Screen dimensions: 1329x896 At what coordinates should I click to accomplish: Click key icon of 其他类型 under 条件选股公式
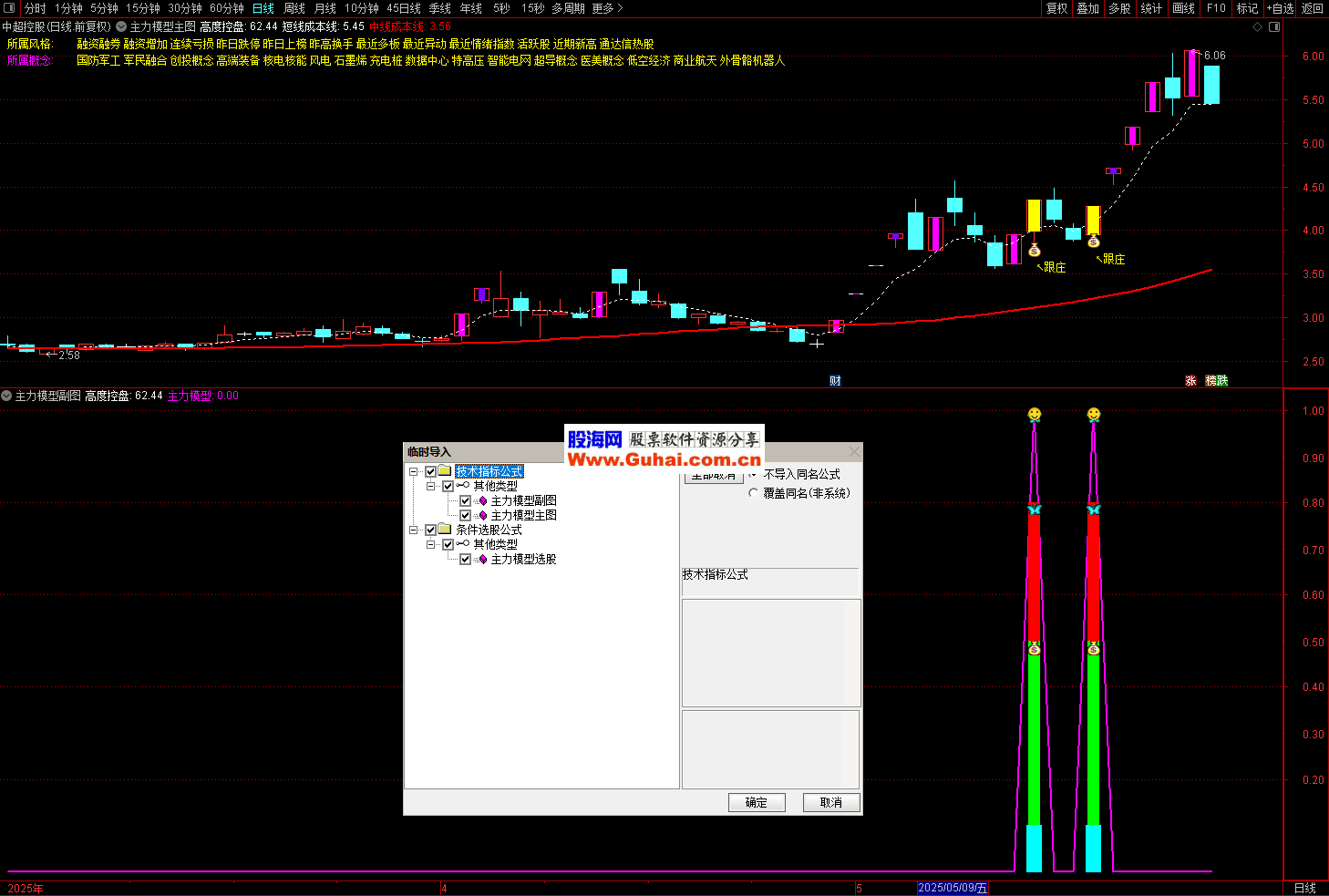pyautogui.click(x=463, y=544)
